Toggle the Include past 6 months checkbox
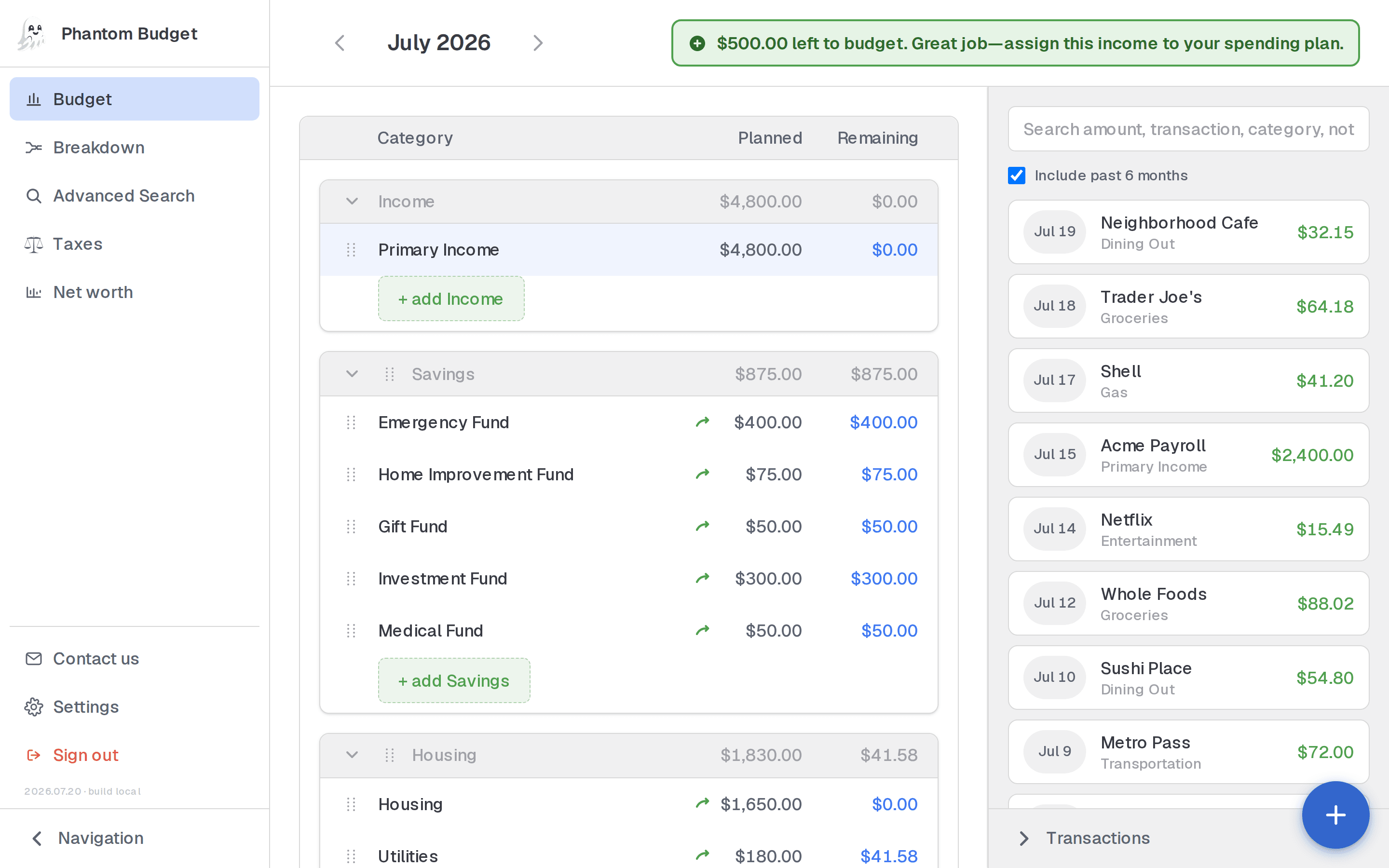 pyautogui.click(x=1017, y=175)
